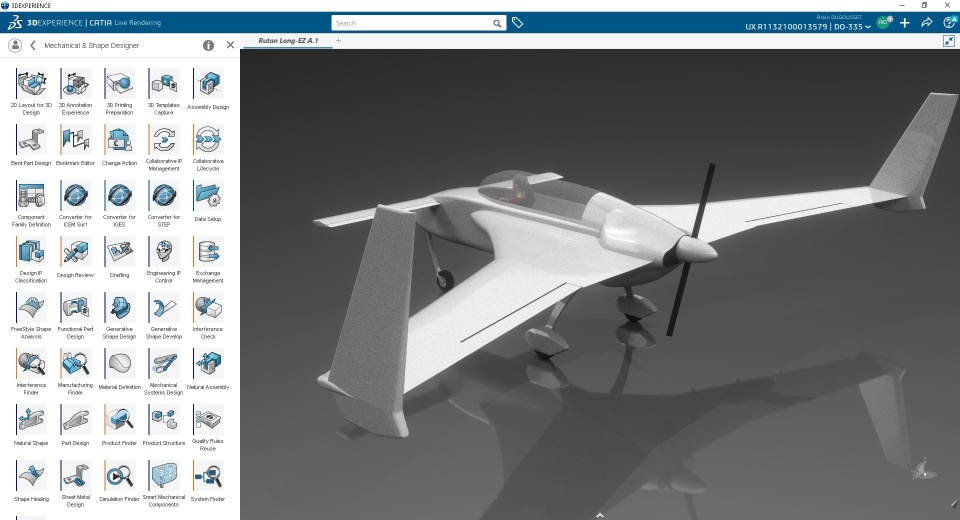The width and height of the screenshot is (960, 520).
Task: Open the Interference Finder app
Action: [x=31, y=364]
